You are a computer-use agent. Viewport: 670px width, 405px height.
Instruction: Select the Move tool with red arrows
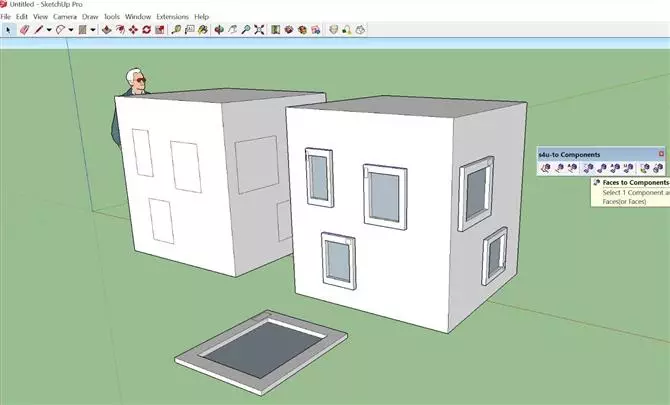[x=133, y=30]
